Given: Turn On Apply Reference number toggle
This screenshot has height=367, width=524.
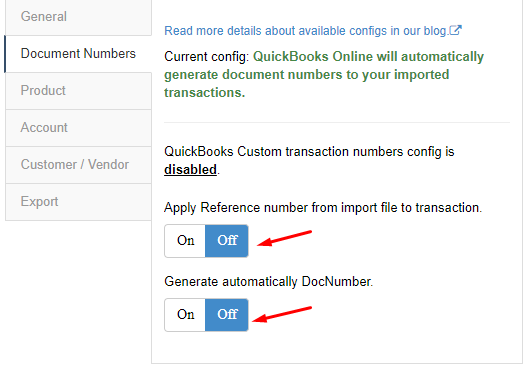Looking at the screenshot, I should pos(185,241).
